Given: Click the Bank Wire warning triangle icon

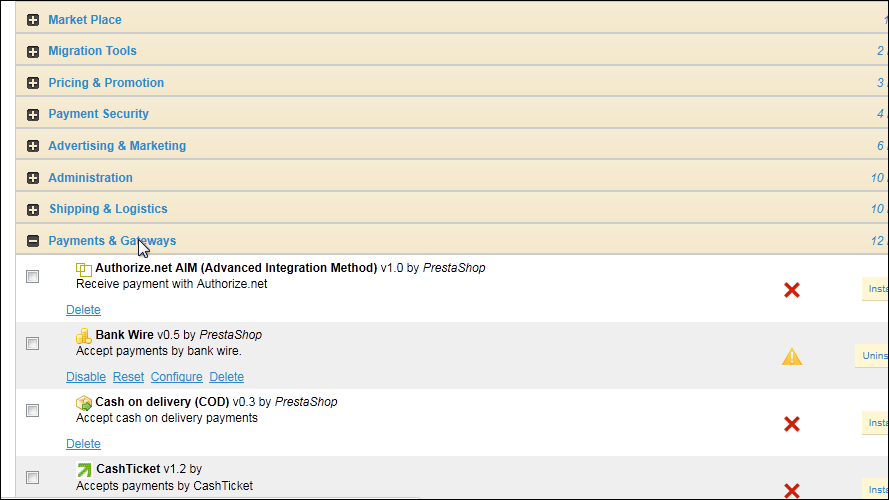Looking at the screenshot, I should 791,356.
